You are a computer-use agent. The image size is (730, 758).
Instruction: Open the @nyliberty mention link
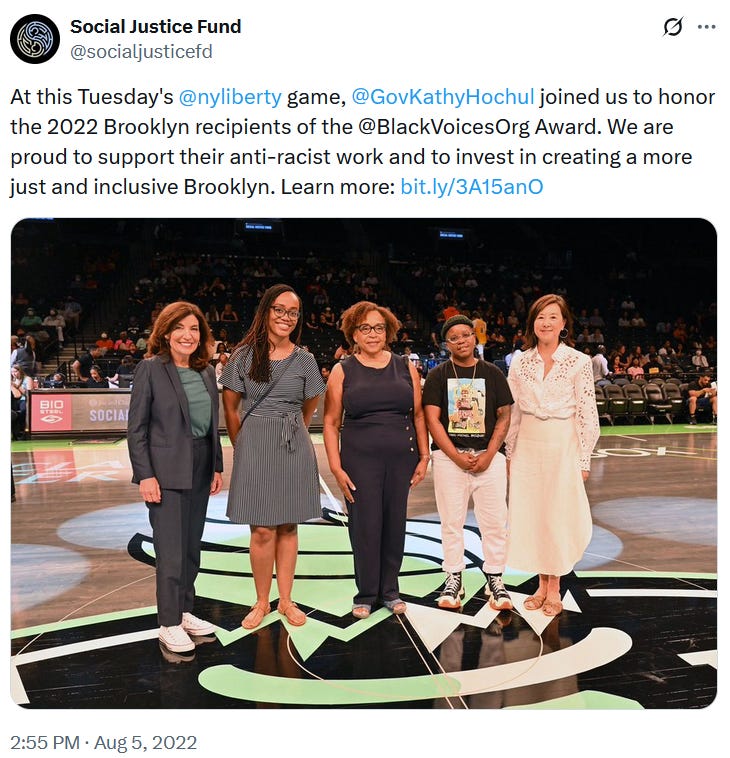click(230, 97)
